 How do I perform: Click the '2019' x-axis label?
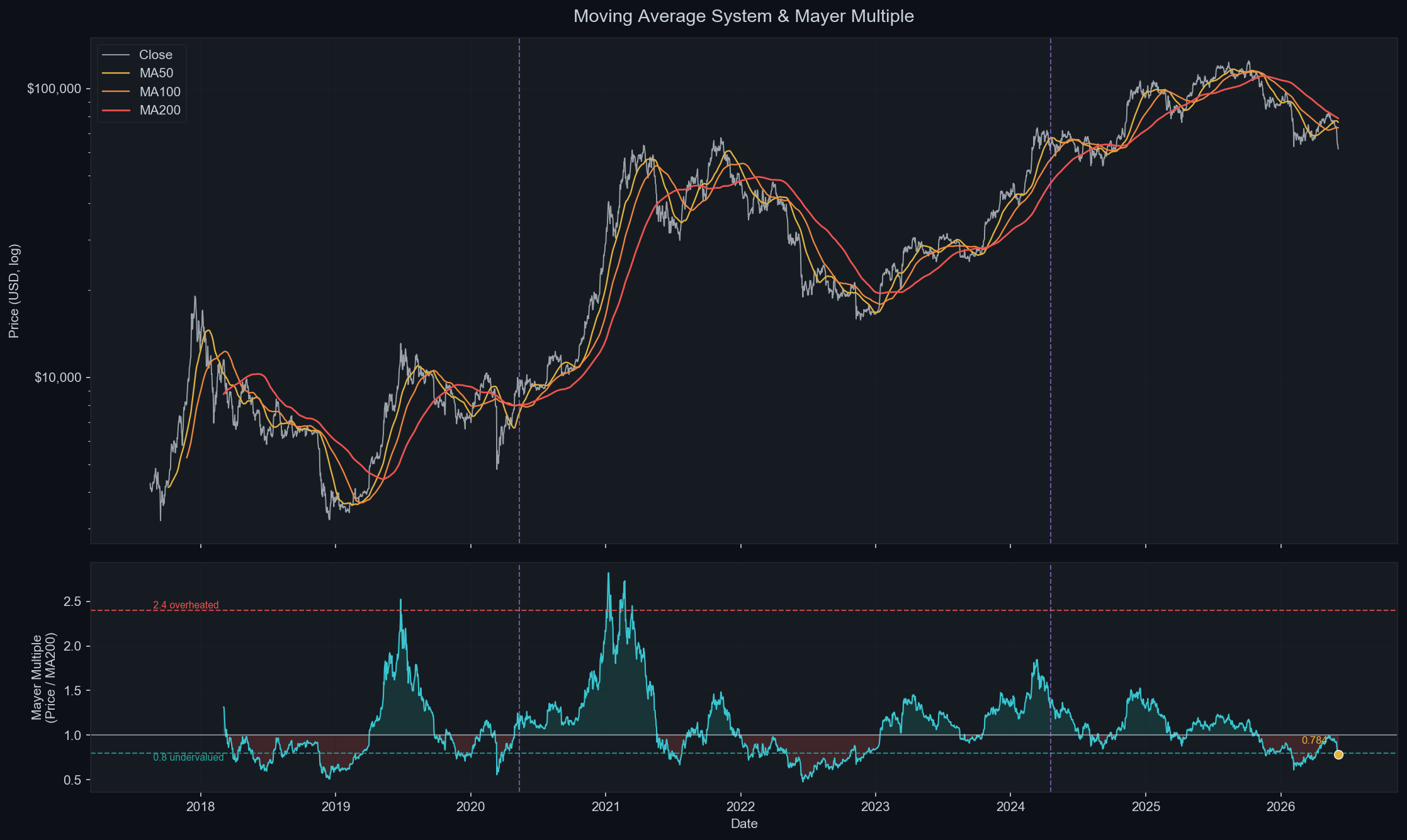point(336,807)
